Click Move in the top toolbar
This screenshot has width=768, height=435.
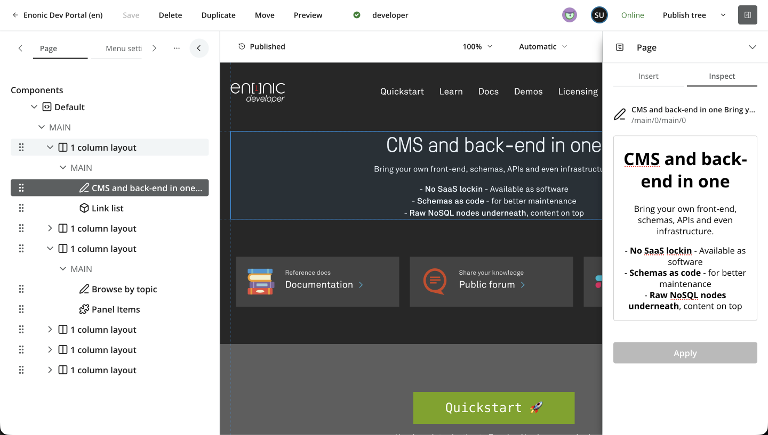point(264,15)
